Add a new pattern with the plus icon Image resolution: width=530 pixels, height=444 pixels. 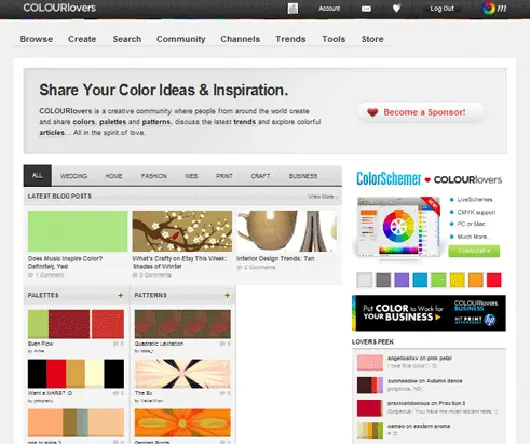227,295
